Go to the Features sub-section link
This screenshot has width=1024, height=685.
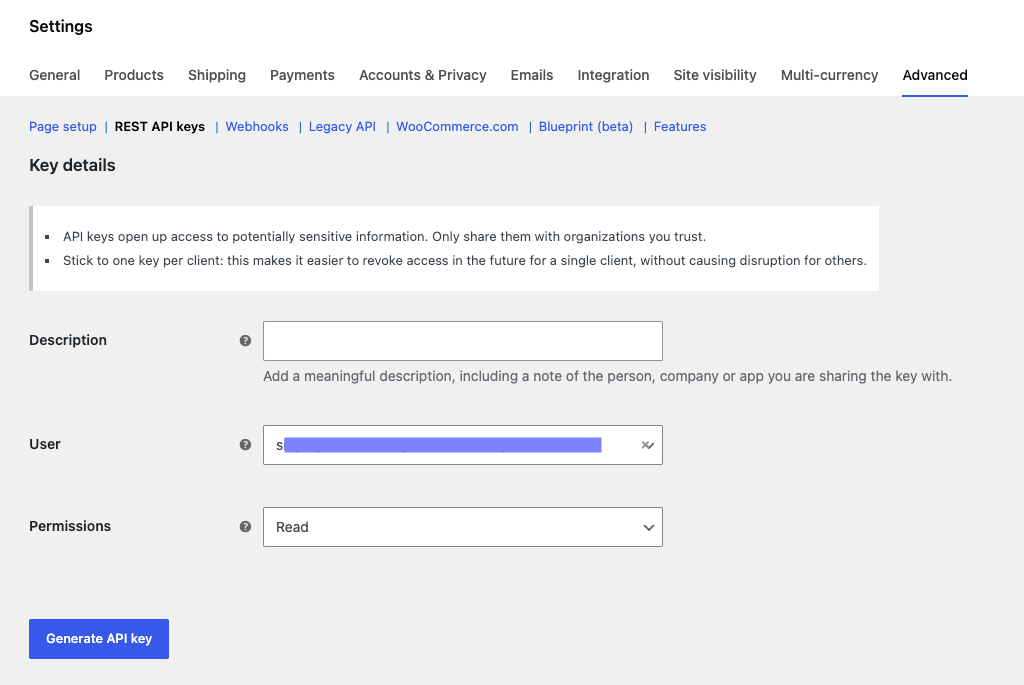tap(680, 127)
